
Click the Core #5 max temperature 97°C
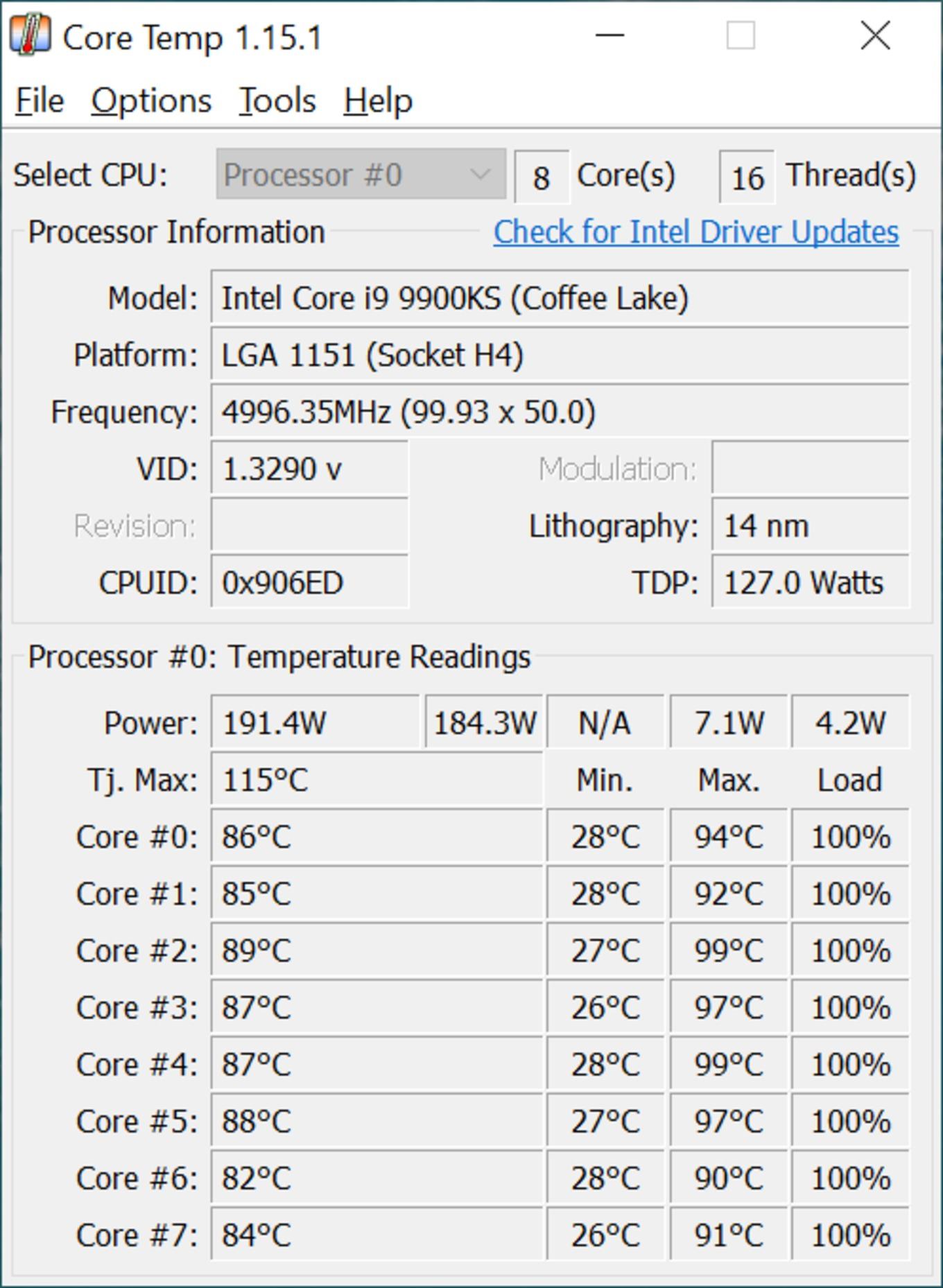(x=729, y=1121)
